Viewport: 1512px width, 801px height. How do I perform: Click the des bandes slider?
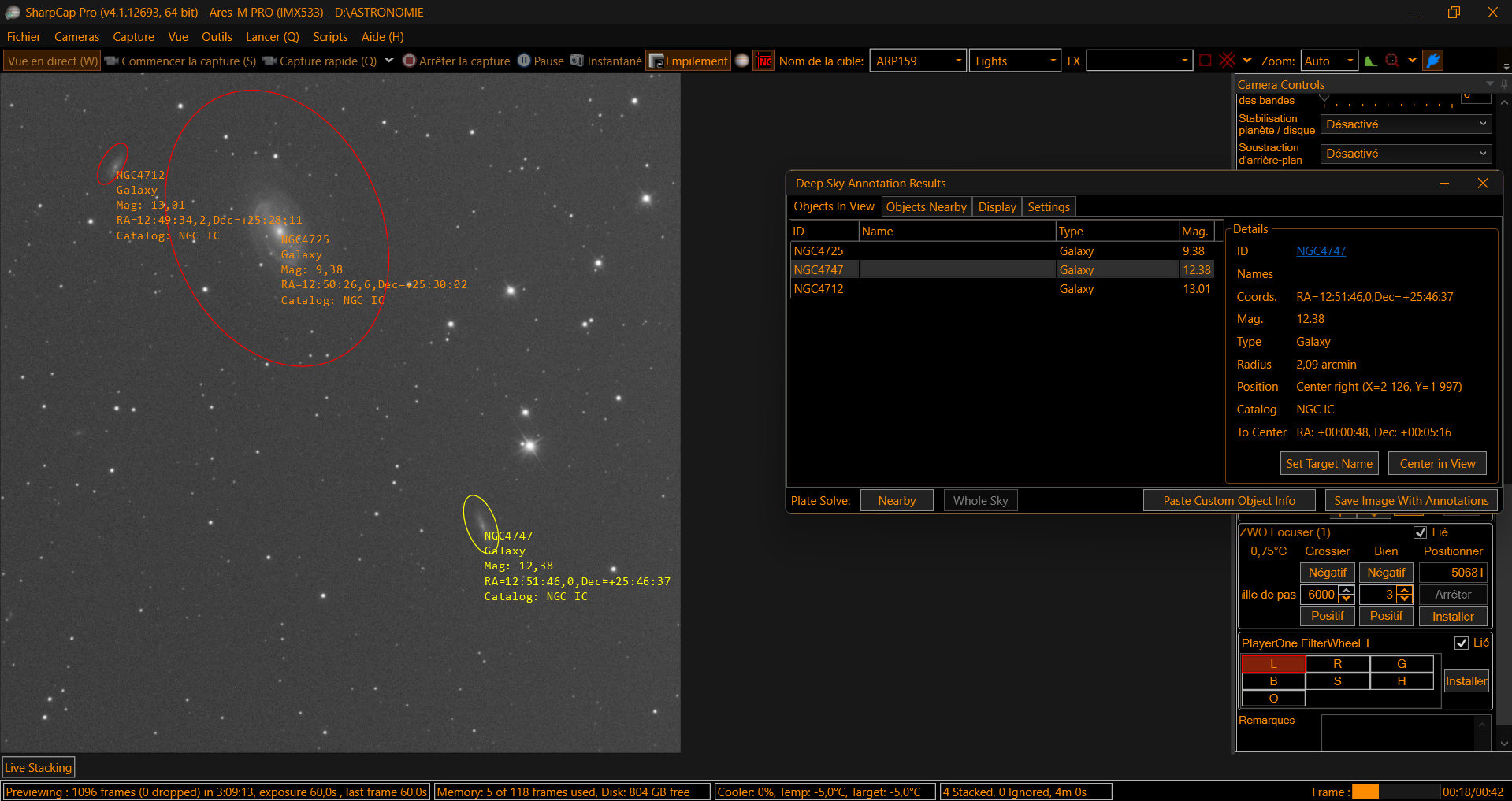pos(1388,101)
